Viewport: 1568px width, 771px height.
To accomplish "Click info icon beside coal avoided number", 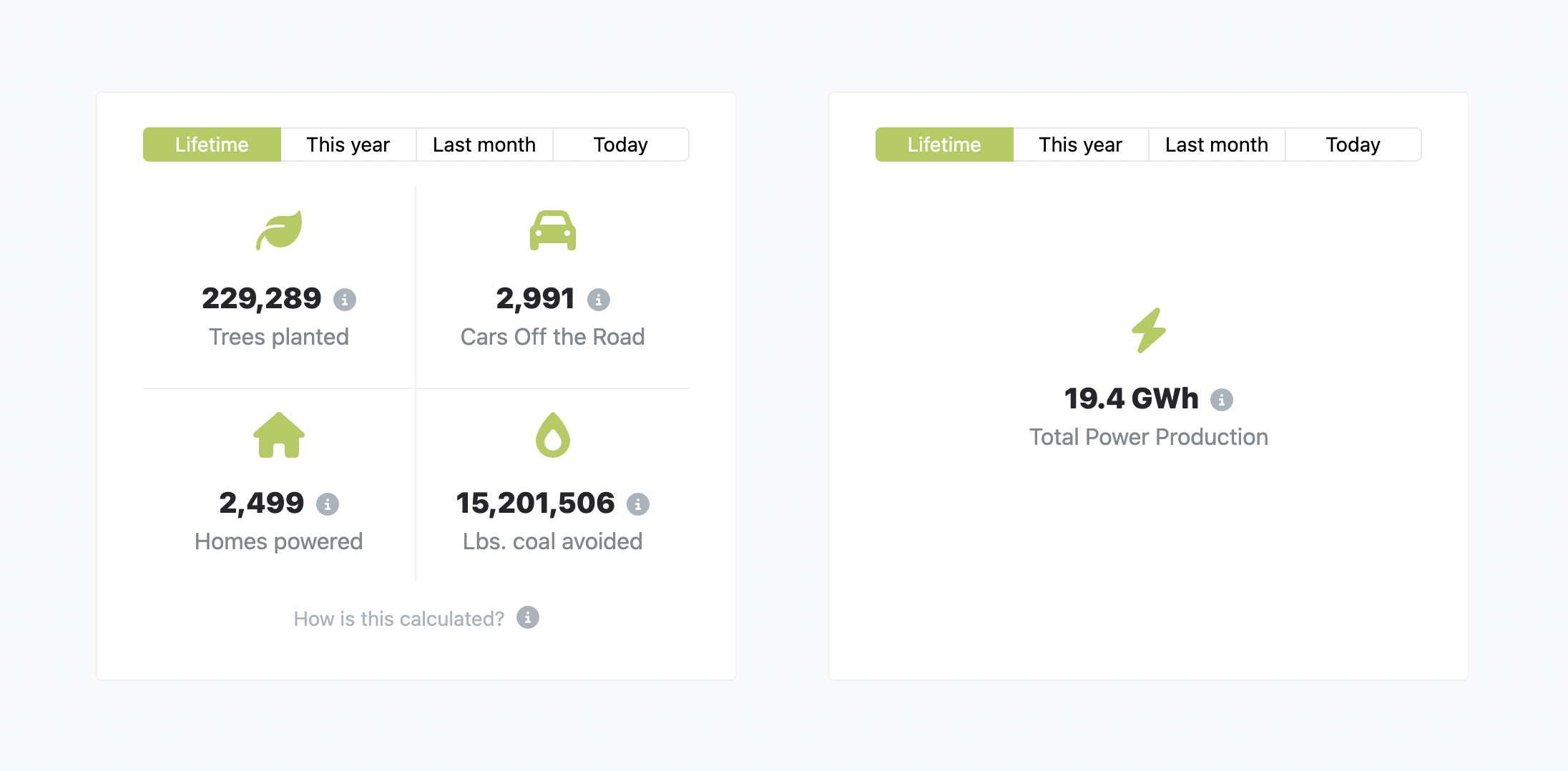I will pos(638,504).
